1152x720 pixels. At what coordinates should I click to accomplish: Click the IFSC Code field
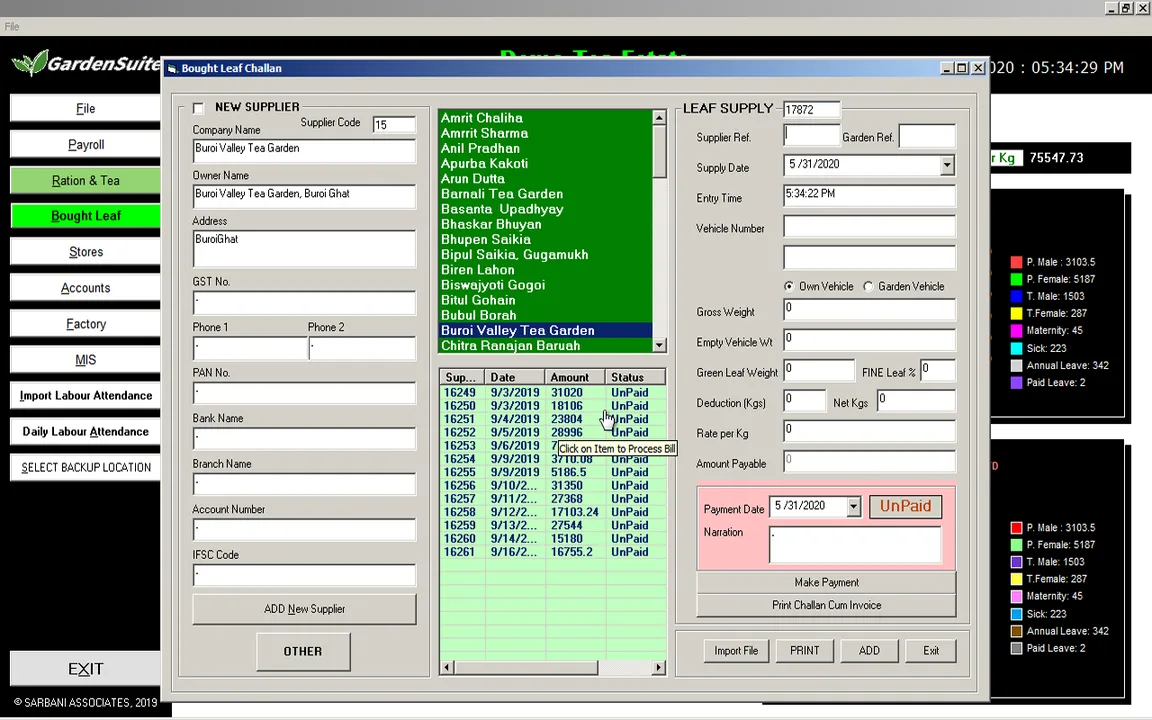tap(304, 576)
